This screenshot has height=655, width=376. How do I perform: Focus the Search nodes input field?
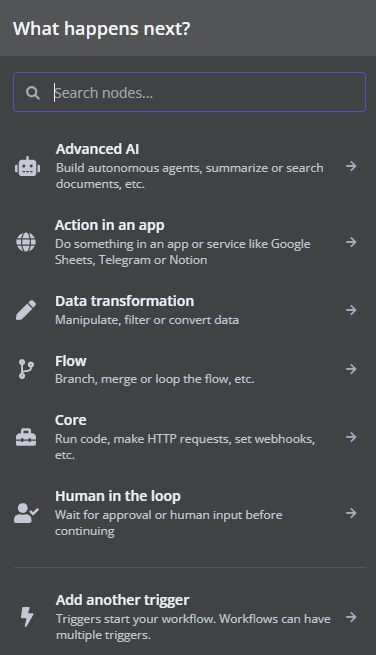click(189, 92)
